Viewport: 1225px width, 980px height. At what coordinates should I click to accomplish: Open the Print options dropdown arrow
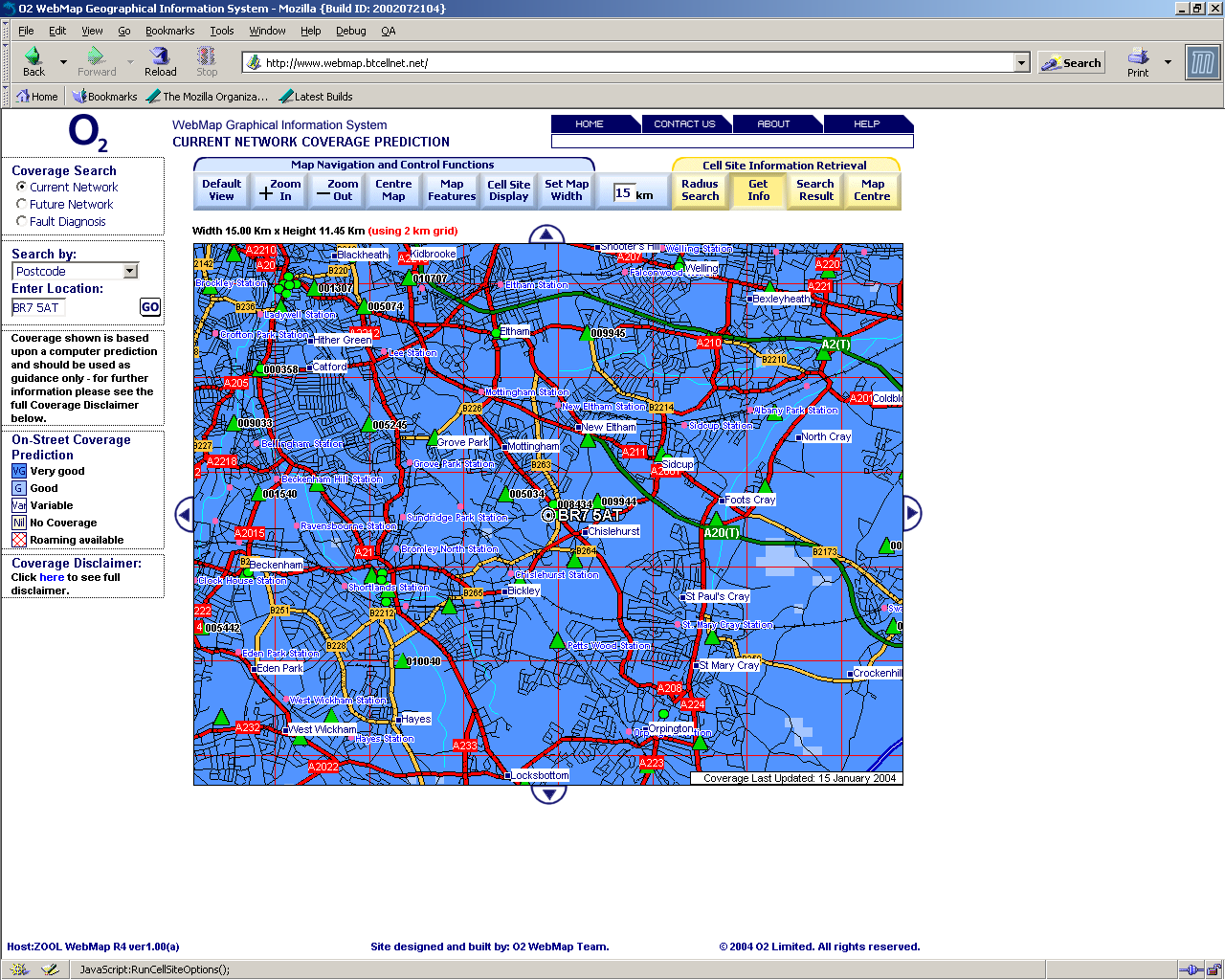coord(1168,62)
